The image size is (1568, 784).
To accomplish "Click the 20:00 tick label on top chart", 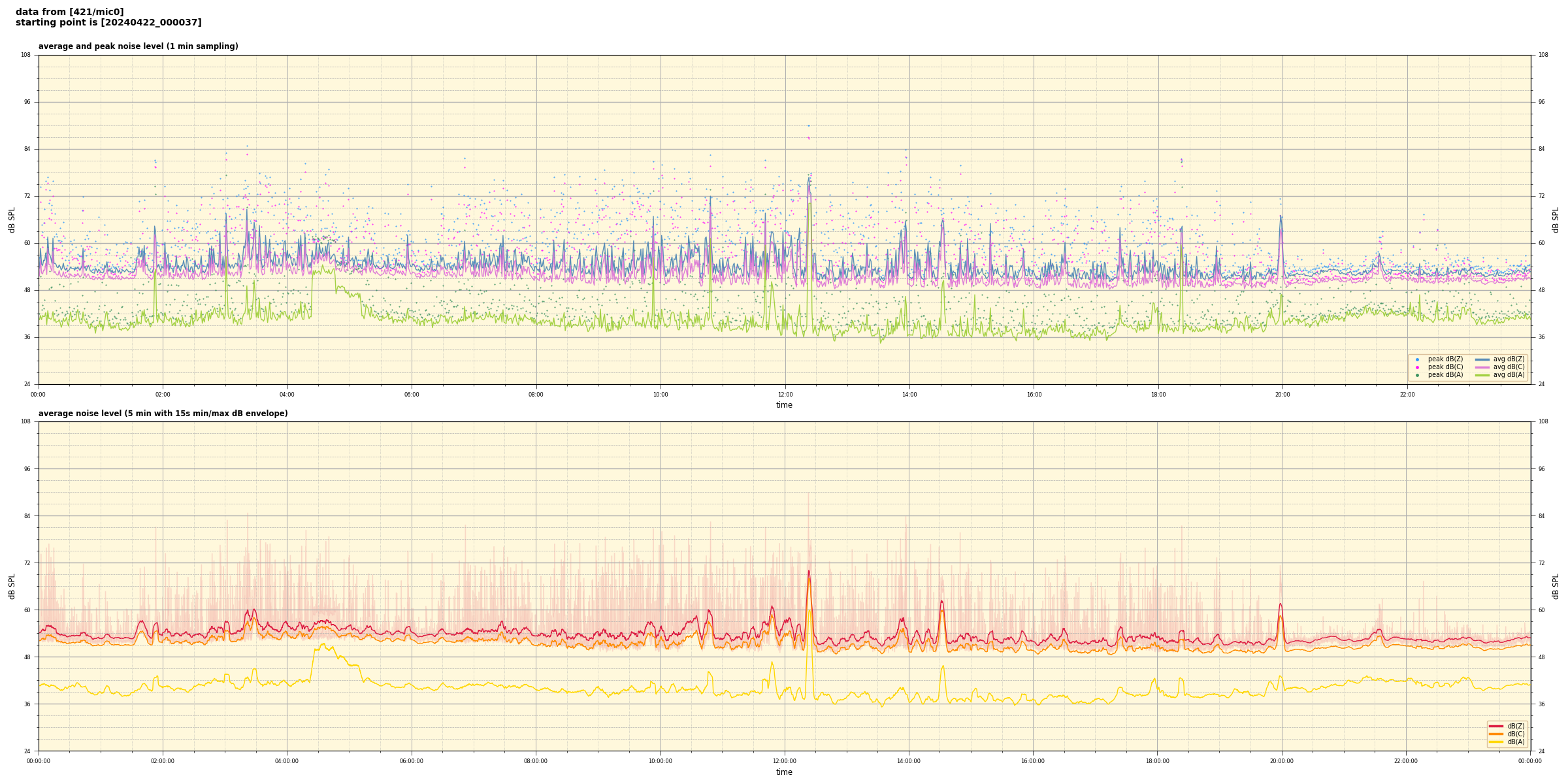I will tap(1282, 395).
